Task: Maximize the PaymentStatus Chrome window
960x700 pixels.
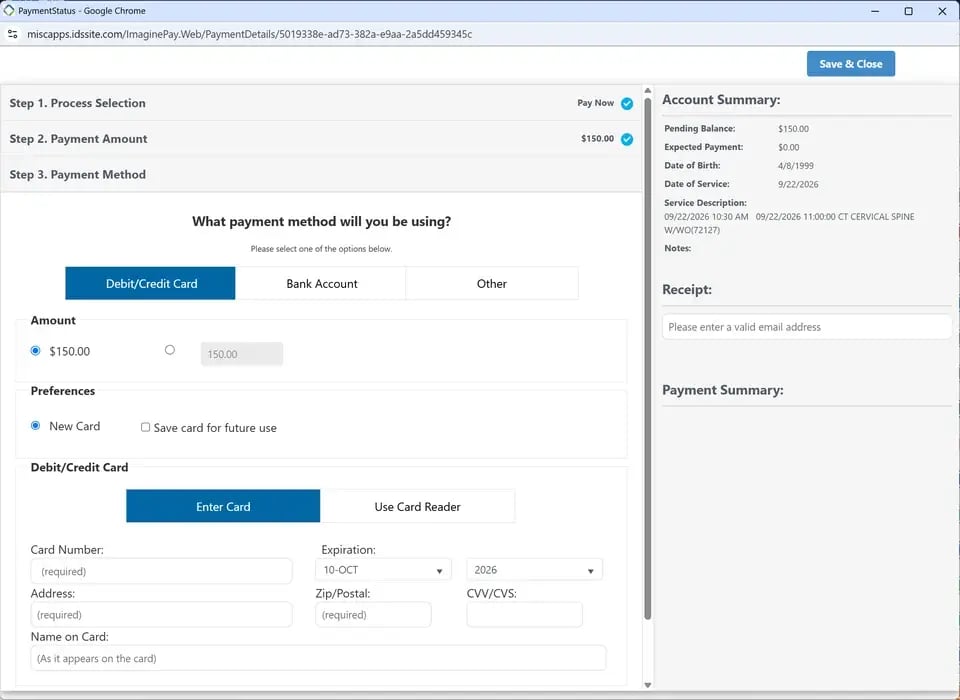Action: coord(909,11)
